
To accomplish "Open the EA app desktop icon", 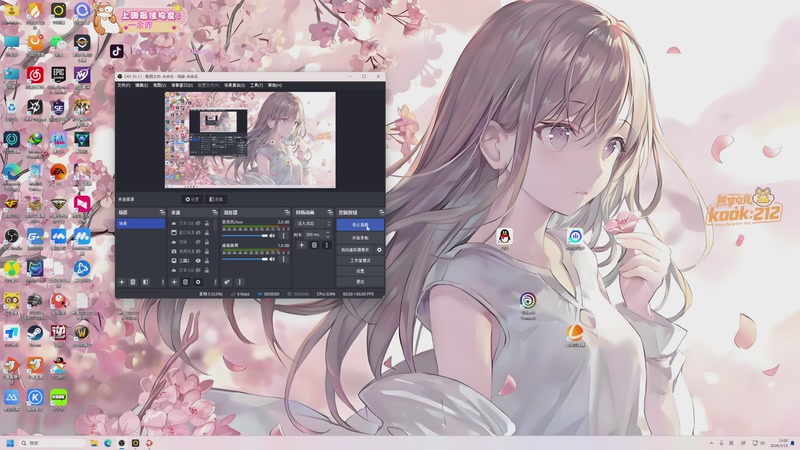I will [x=58, y=172].
